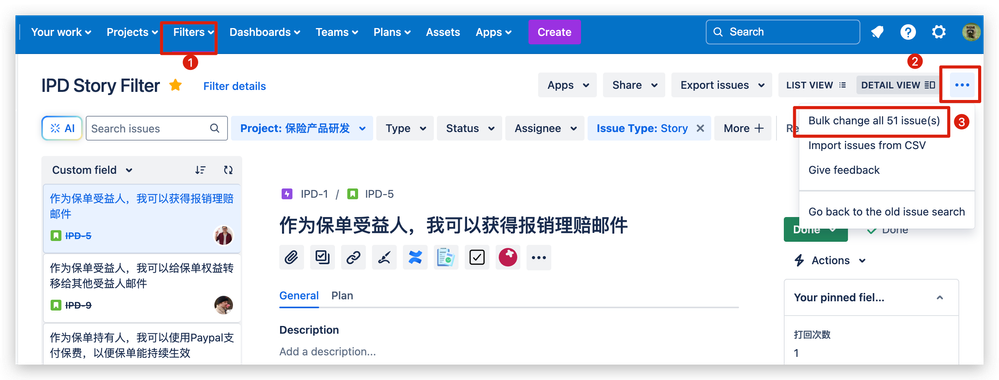Toggle the yellow star on IPD Story Filter
Image resolution: width=999 pixels, height=380 pixels.
coord(175,85)
